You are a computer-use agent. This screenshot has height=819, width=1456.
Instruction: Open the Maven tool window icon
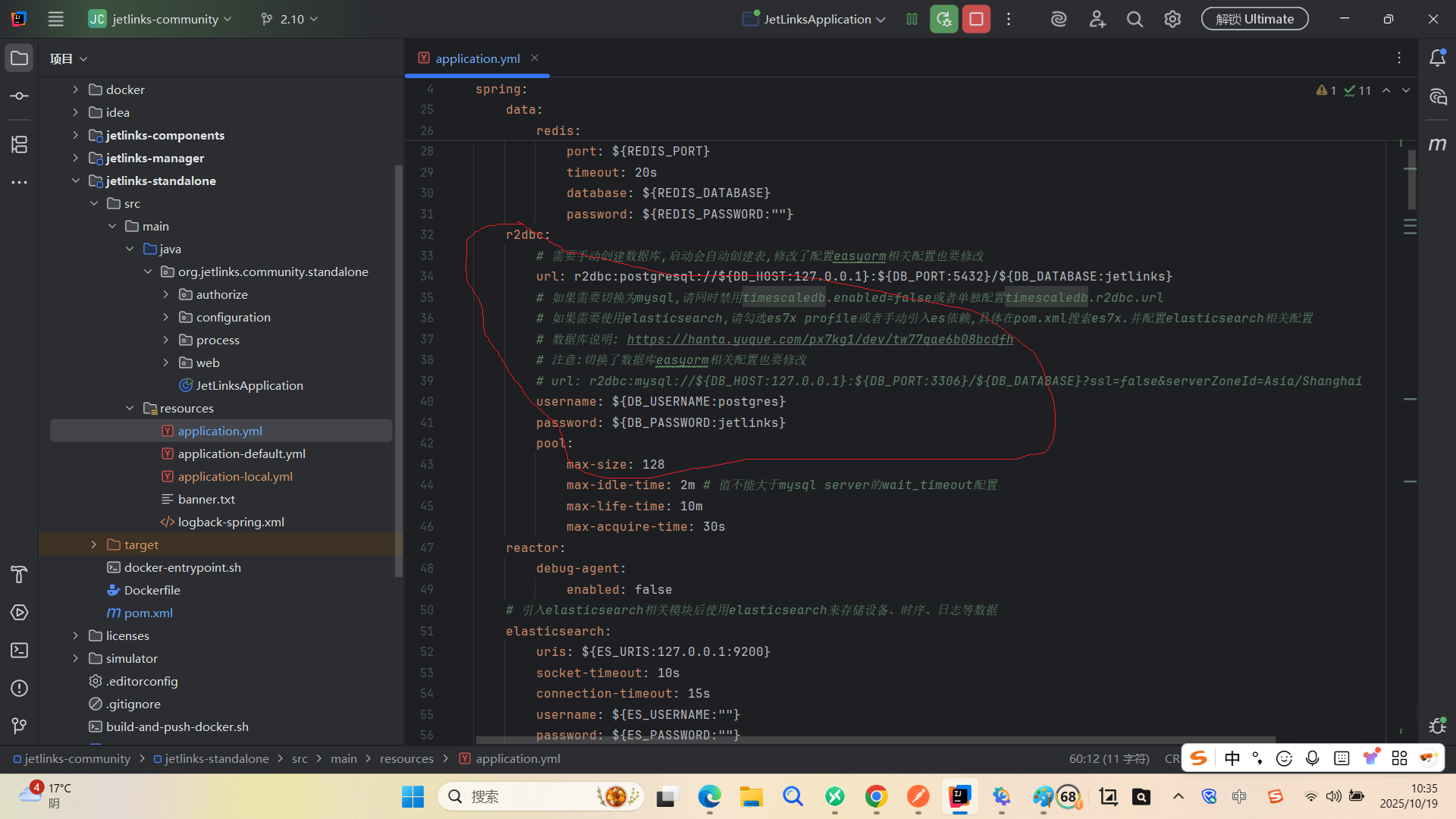[x=1437, y=144]
